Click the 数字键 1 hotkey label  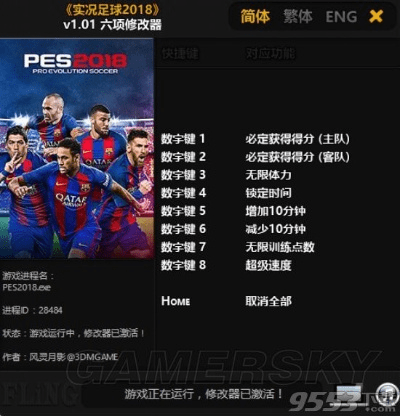183,139
